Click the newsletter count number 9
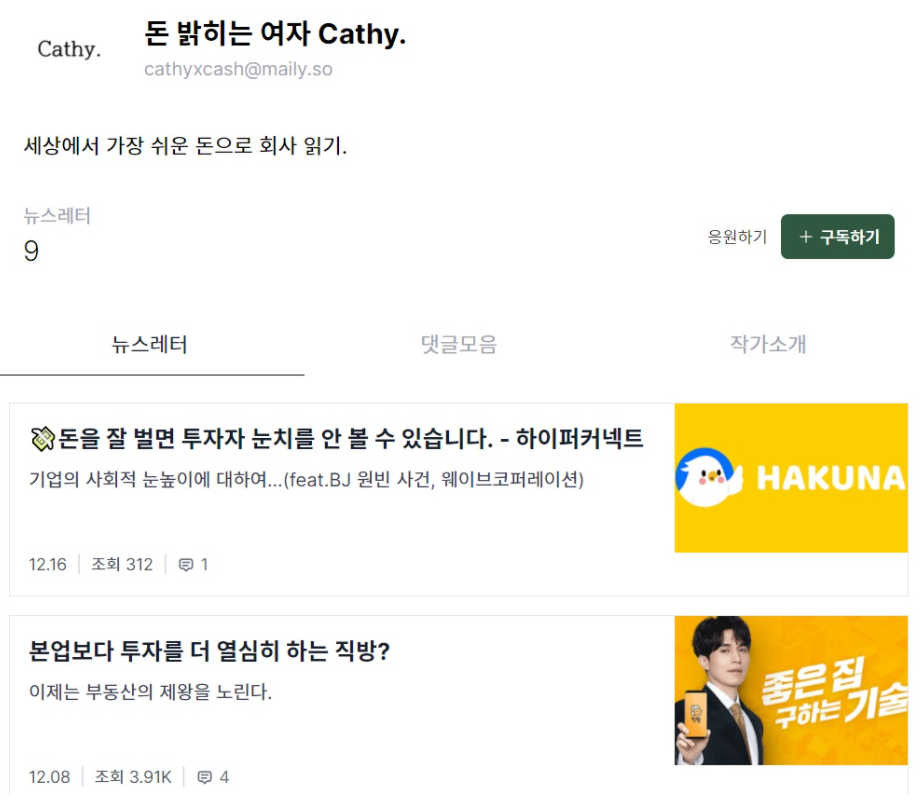The height and width of the screenshot is (812, 924). pos(31,251)
